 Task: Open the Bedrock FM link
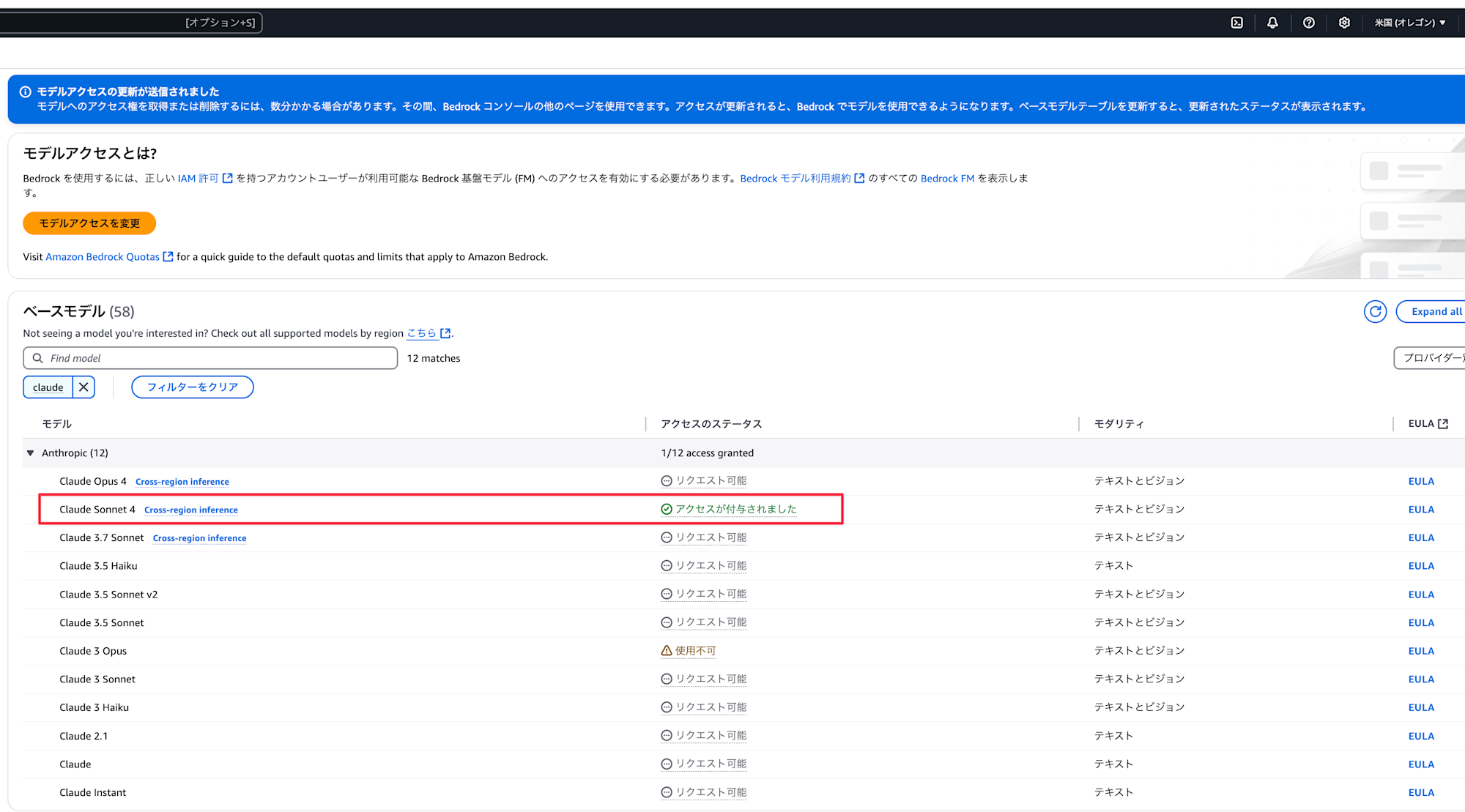pos(947,178)
